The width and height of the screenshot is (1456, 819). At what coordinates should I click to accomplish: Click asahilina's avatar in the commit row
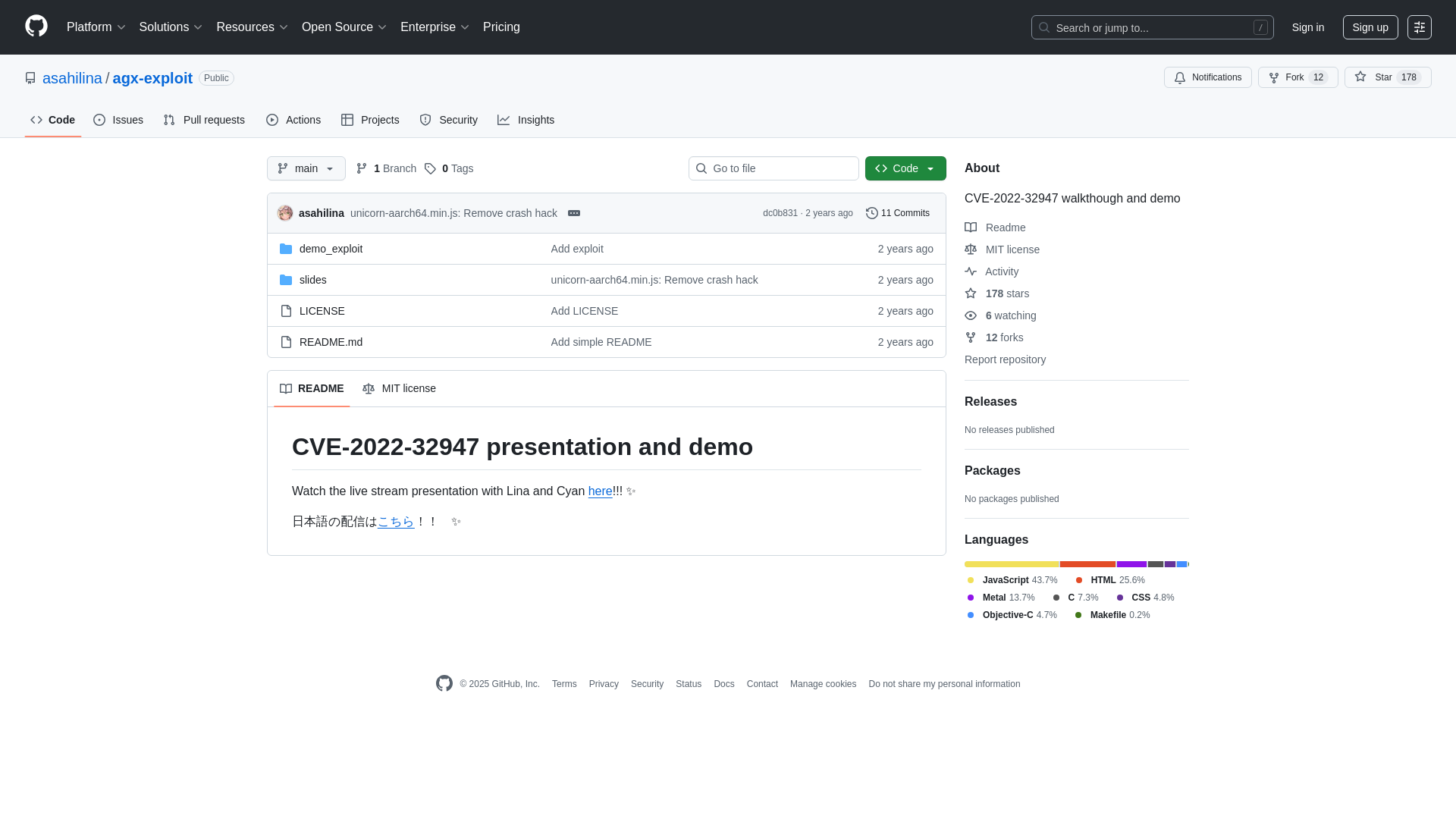[x=285, y=213]
